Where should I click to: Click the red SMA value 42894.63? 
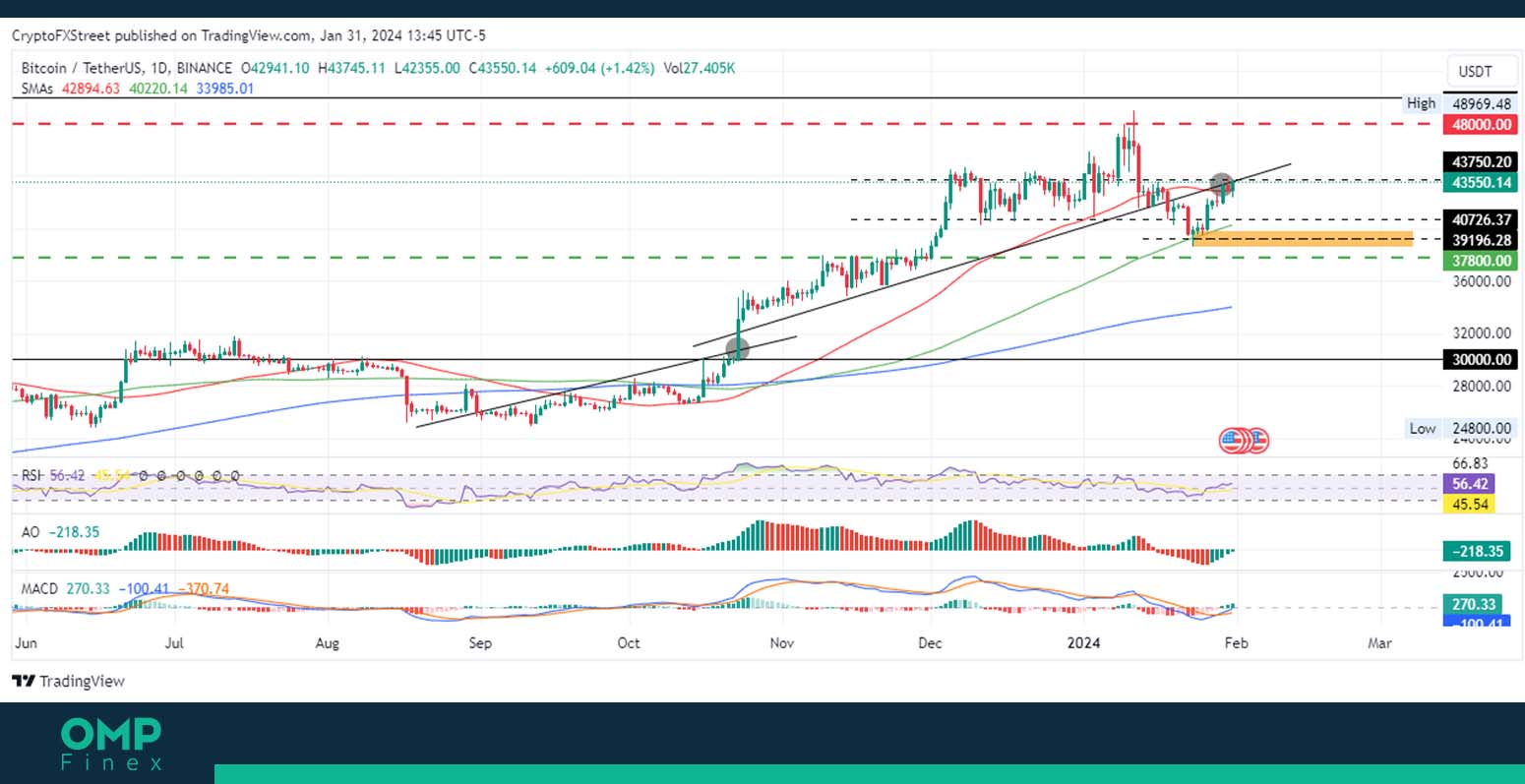tap(91, 88)
